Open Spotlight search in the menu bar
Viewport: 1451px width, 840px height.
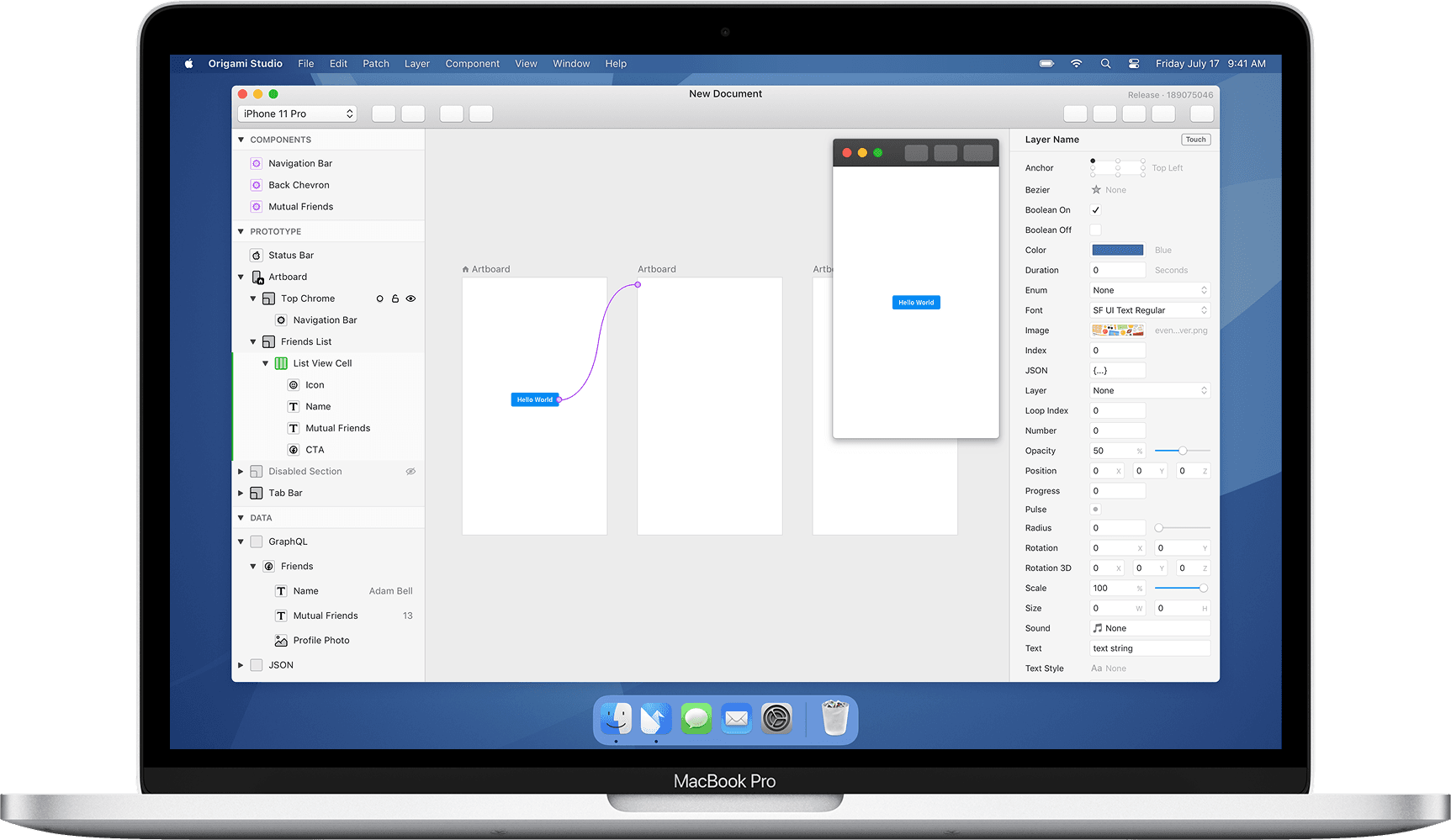(x=1106, y=64)
